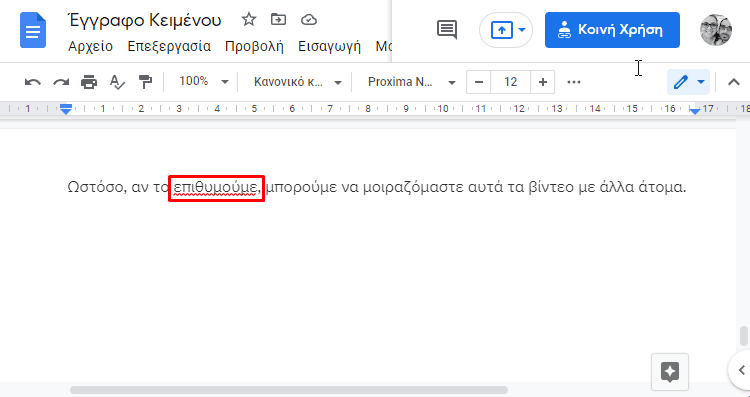Open the Επεξεργασία menu
Viewport: 750px width, 397px height.
tap(169, 46)
